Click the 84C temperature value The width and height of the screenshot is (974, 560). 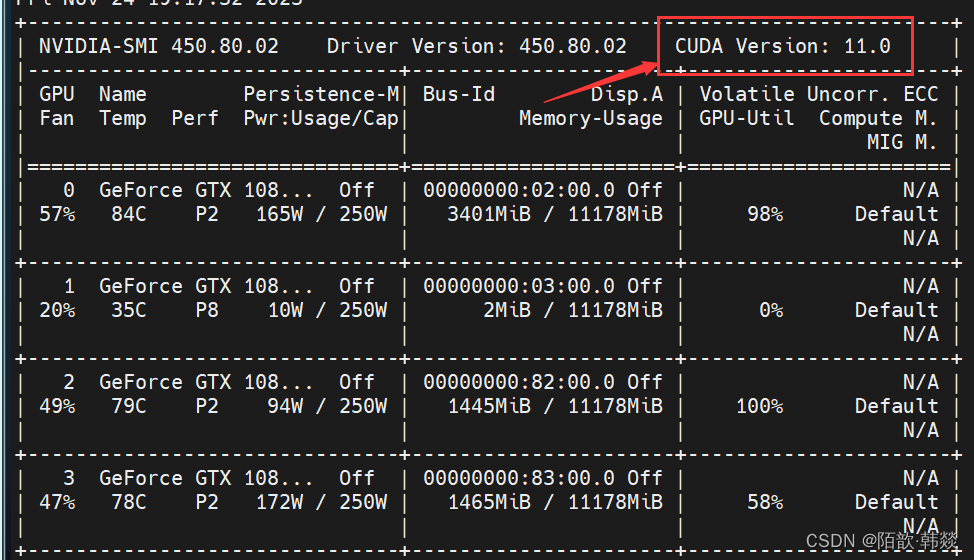129,214
